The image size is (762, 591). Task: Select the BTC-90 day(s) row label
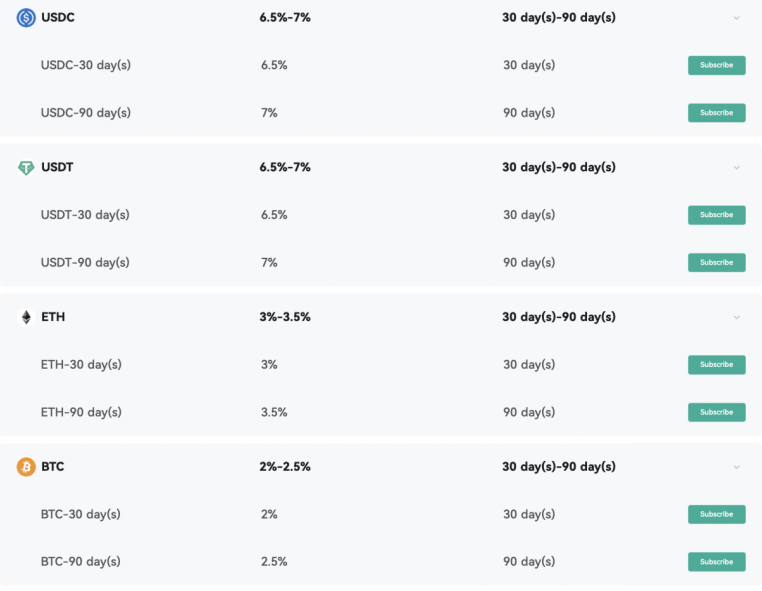pyautogui.click(x=81, y=562)
